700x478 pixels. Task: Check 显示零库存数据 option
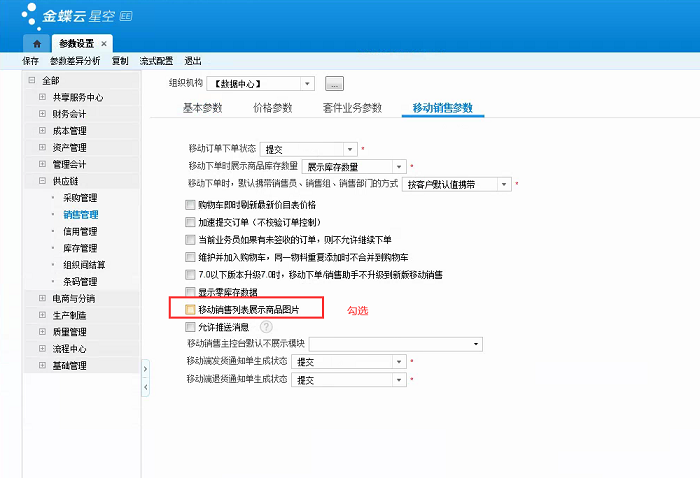click(x=190, y=292)
